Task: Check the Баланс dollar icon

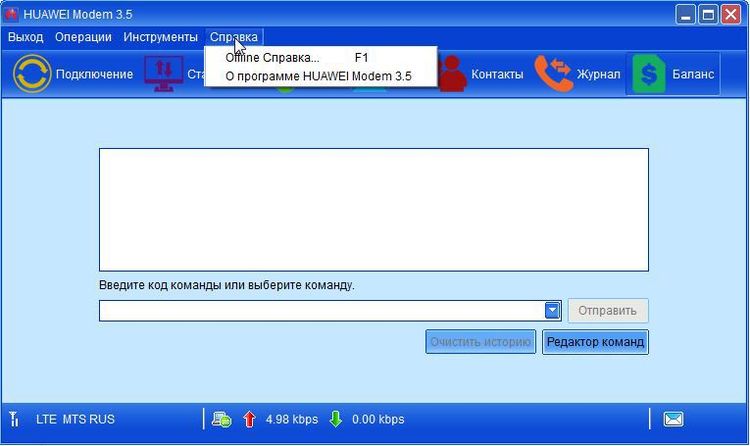Action: (x=649, y=74)
